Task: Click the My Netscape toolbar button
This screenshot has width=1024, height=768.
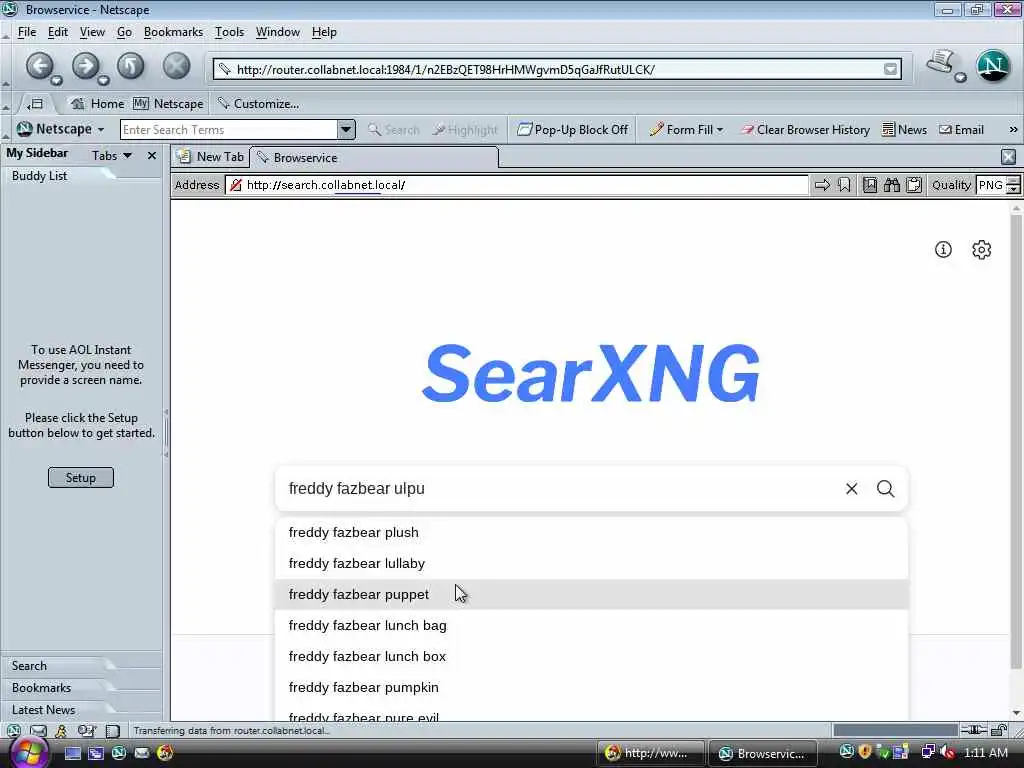Action: [168, 104]
